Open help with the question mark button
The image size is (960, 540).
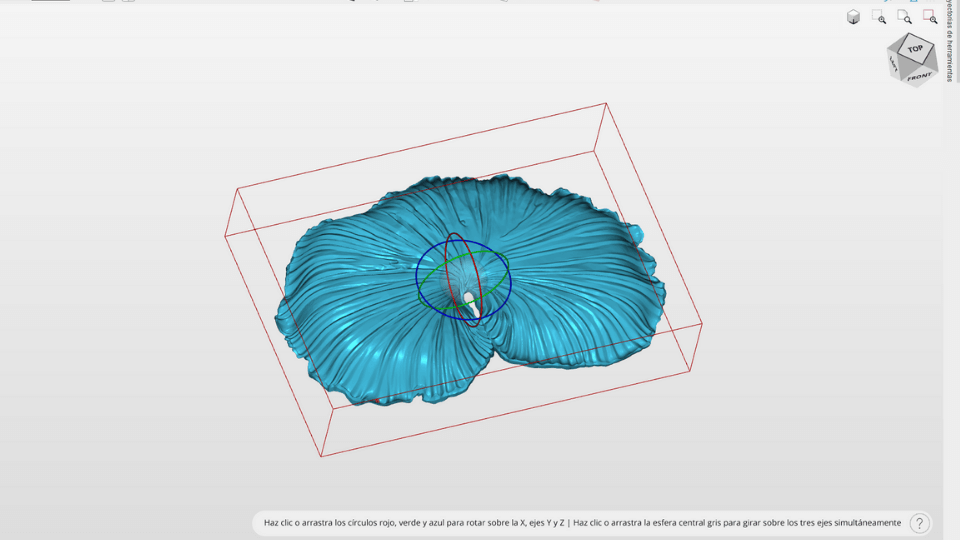tap(920, 523)
